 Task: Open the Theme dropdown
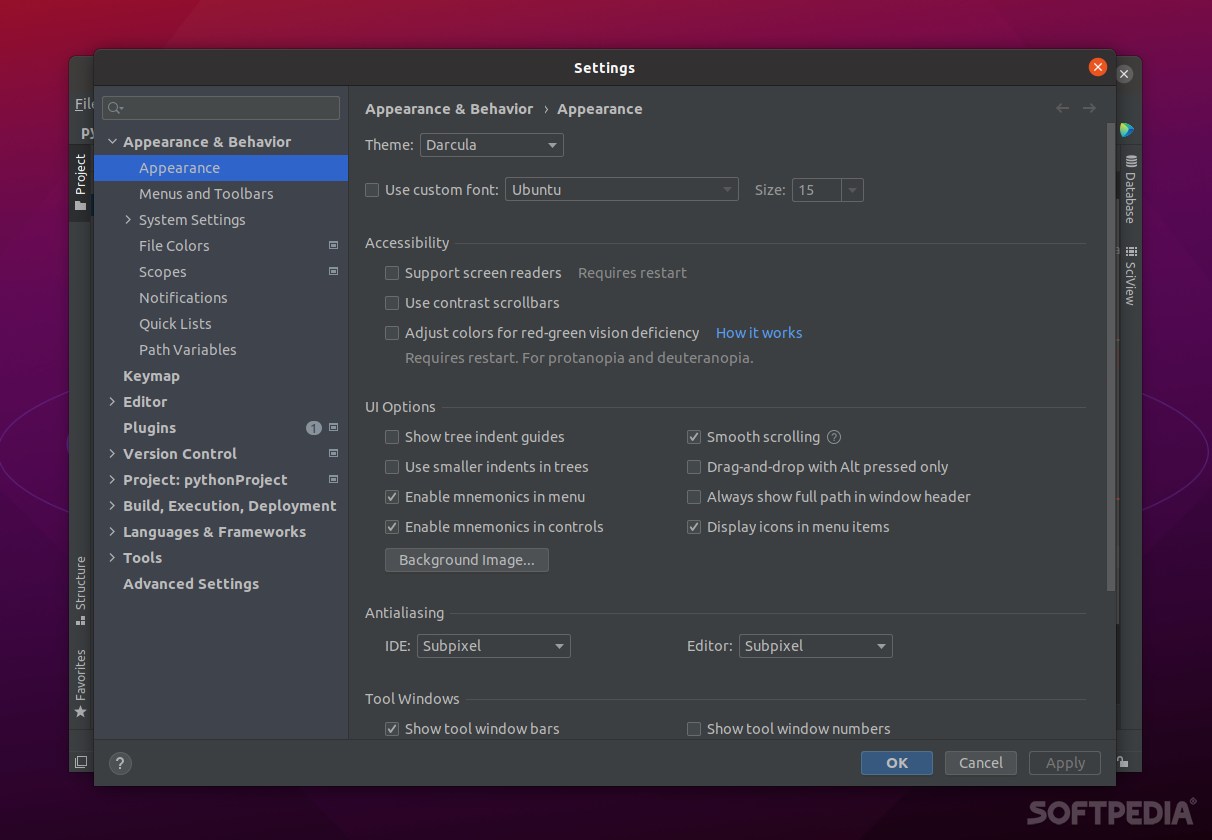pyautogui.click(x=492, y=145)
